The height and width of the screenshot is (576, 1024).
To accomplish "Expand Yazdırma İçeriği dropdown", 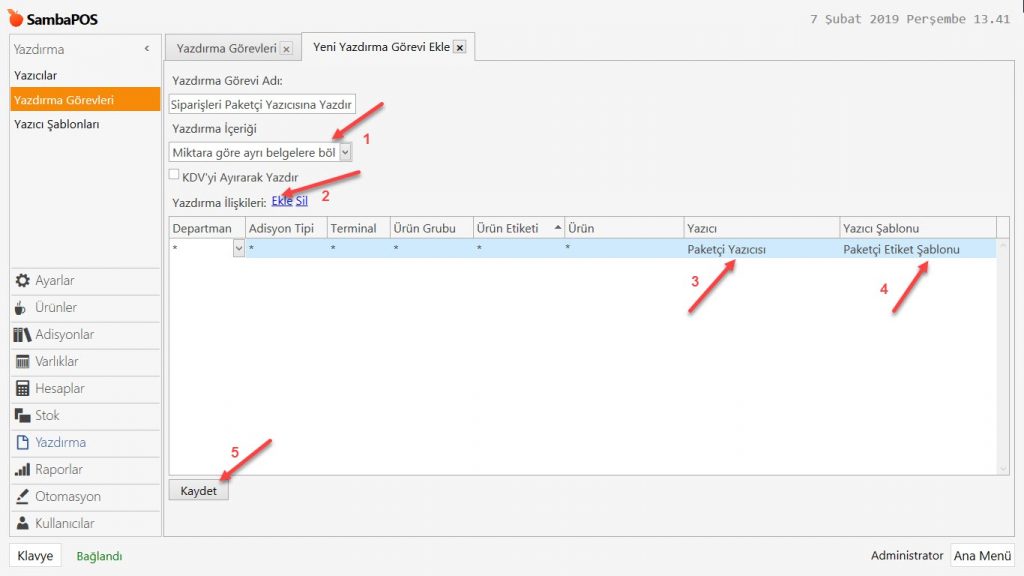I will (x=346, y=152).
